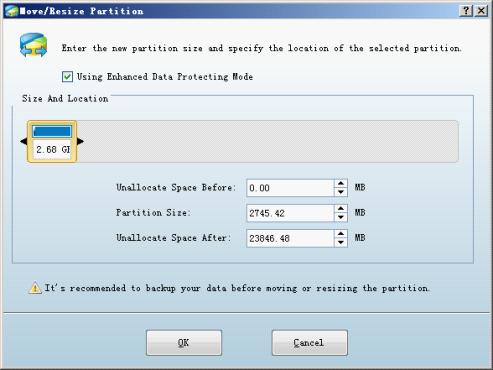Click the unallocated gray space in partition bar
This screenshot has height=370, width=493.
point(268,142)
